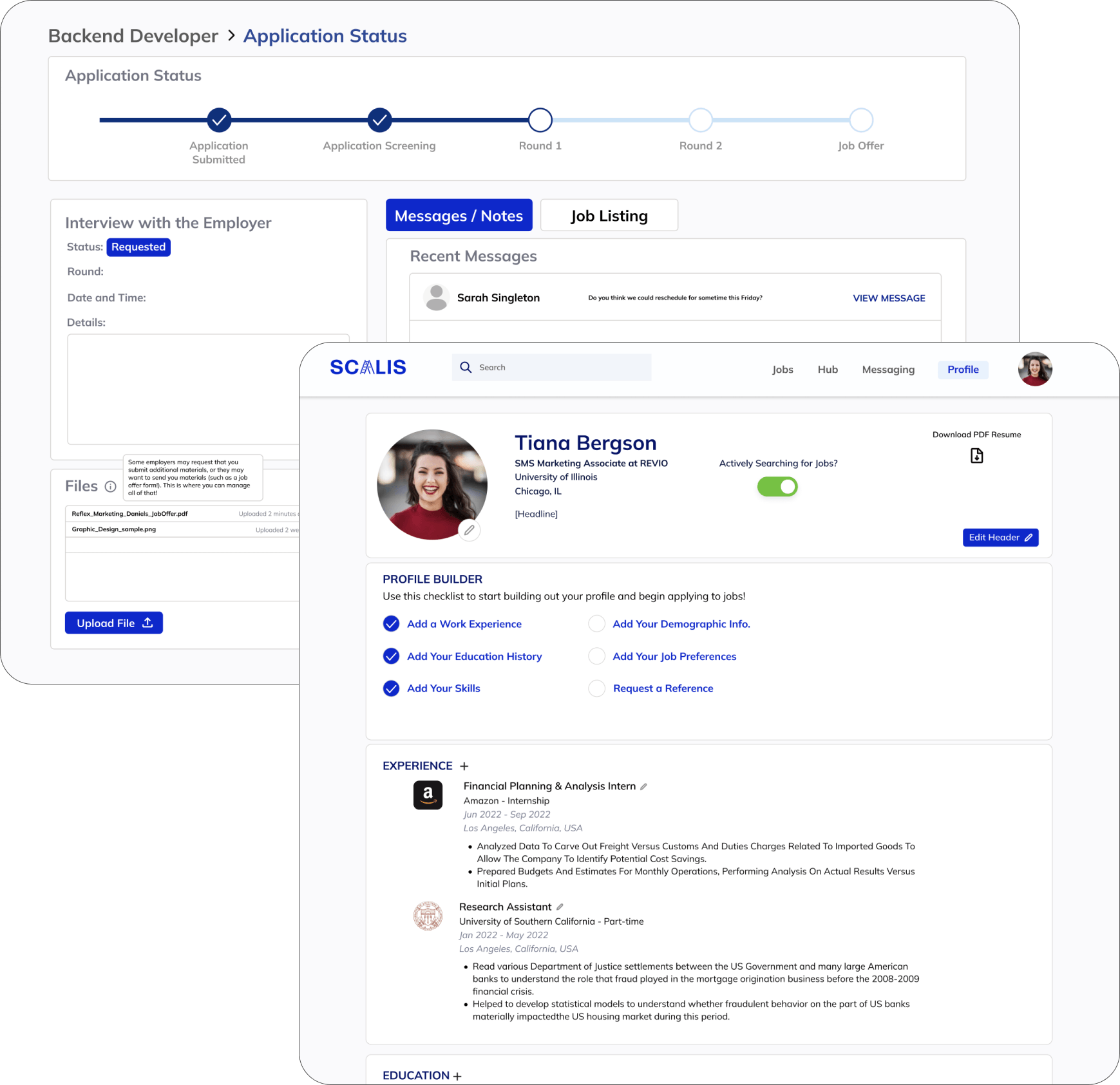Click the Round 2 step marker
This screenshot has height=1085, width=1120.
click(x=701, y=120)
